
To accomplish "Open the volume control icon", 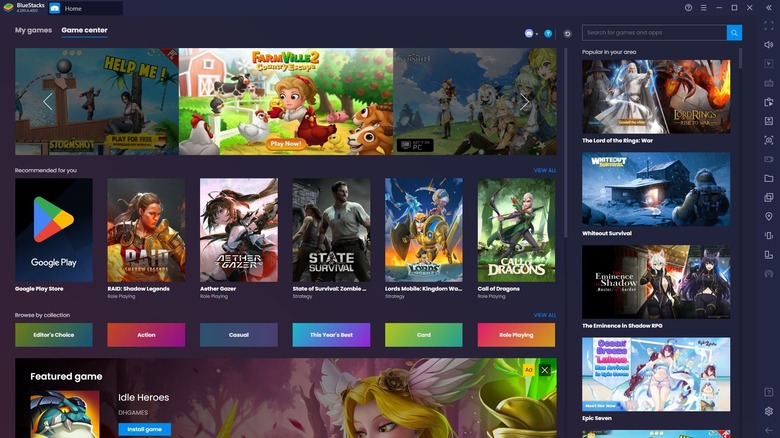I will pyautogui.click(x=769, y=45).
